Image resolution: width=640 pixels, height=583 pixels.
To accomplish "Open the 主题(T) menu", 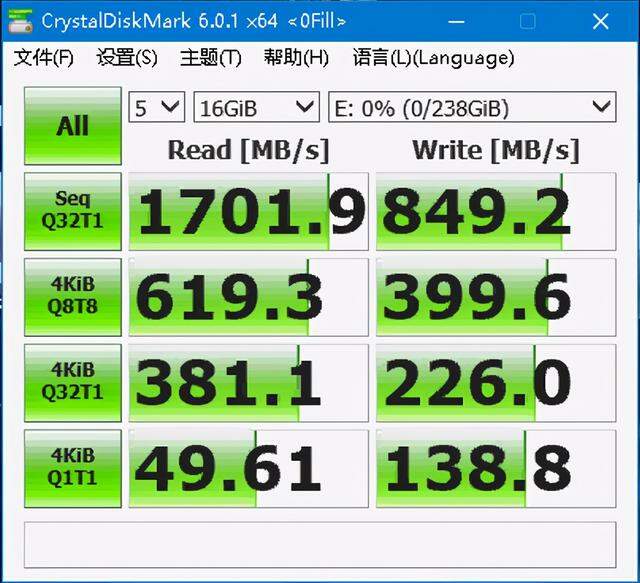I will point(211,58).
